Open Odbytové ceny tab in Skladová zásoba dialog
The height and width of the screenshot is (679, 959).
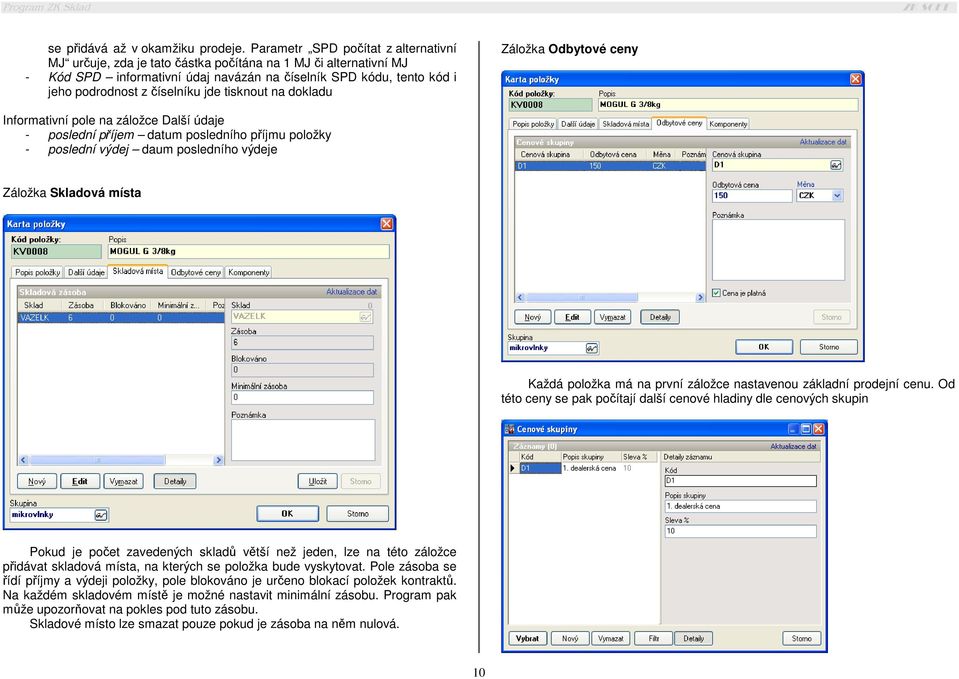point(196,272)
